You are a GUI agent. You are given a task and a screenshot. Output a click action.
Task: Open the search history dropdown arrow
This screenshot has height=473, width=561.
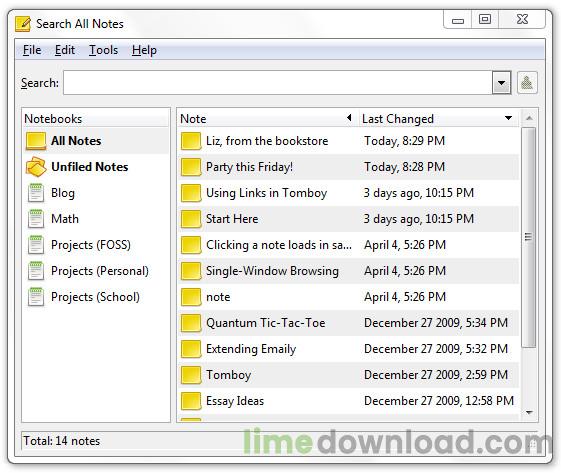[501, 83]
